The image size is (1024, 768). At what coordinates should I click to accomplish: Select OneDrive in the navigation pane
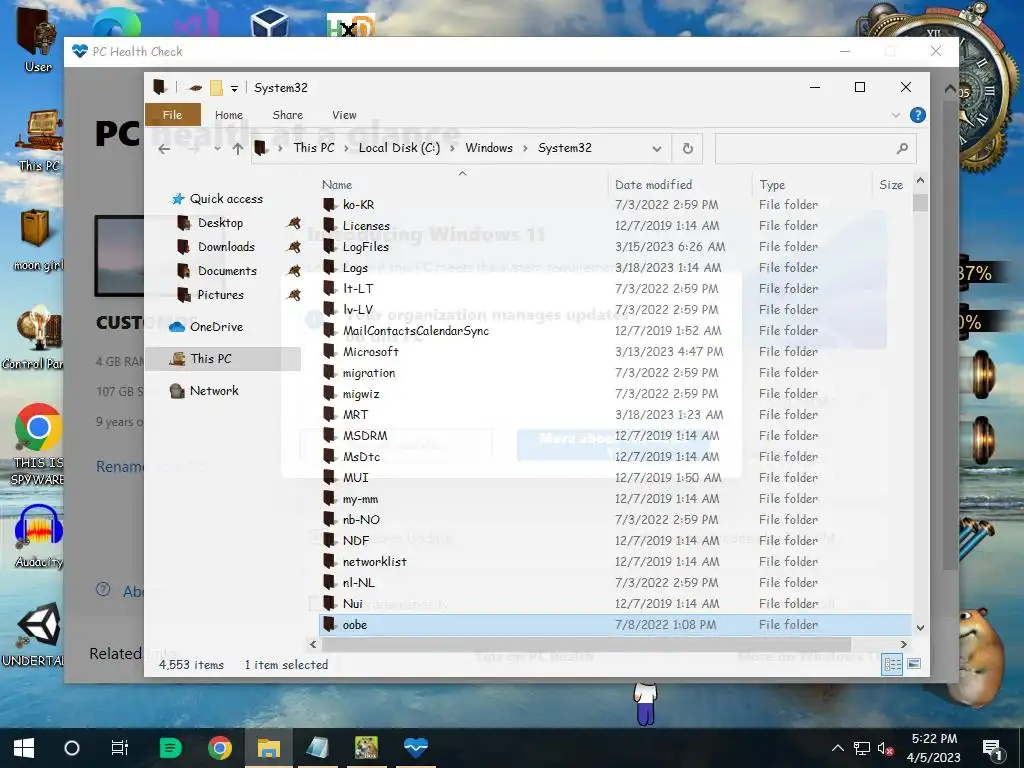(x=216, y=327)
